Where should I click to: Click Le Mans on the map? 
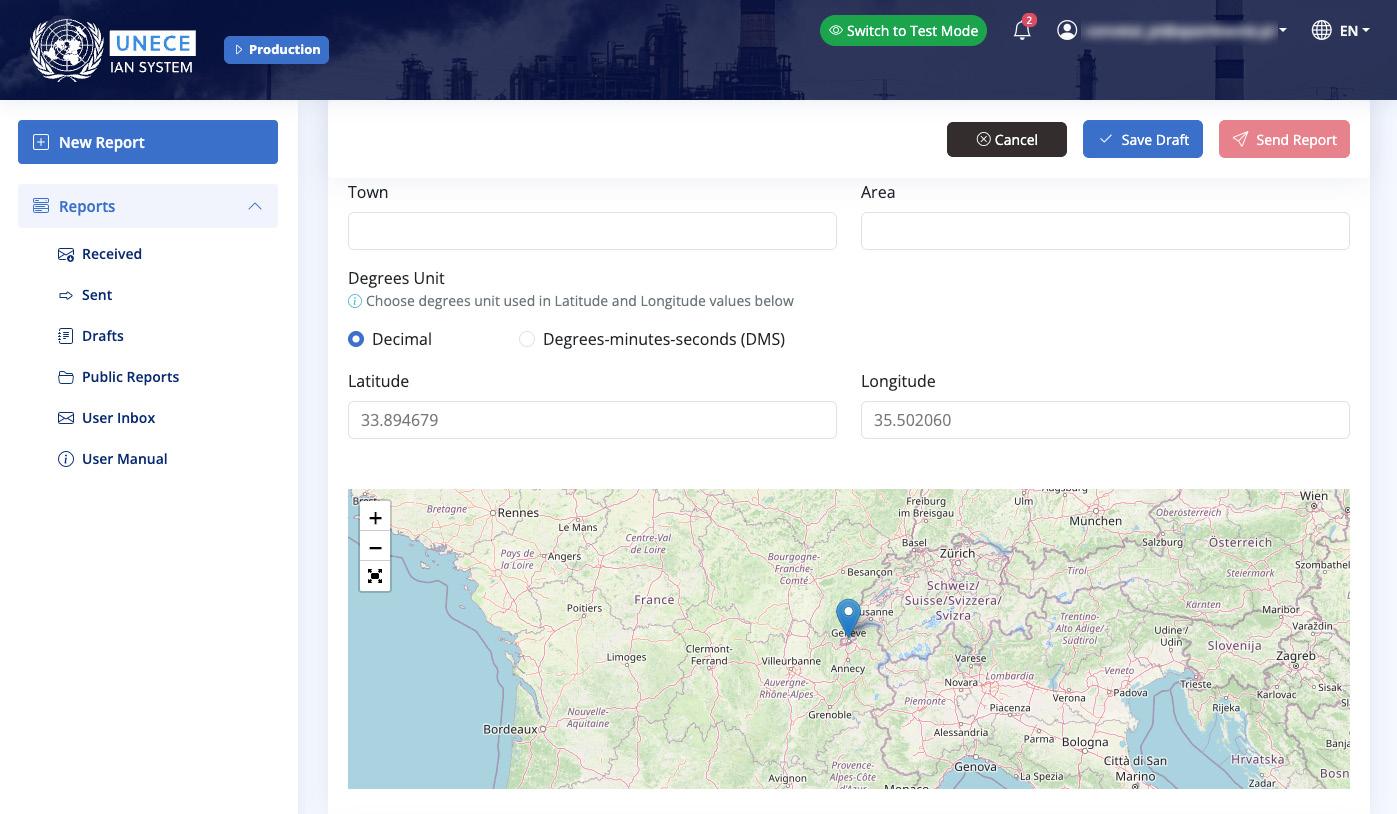click(578, 527)
